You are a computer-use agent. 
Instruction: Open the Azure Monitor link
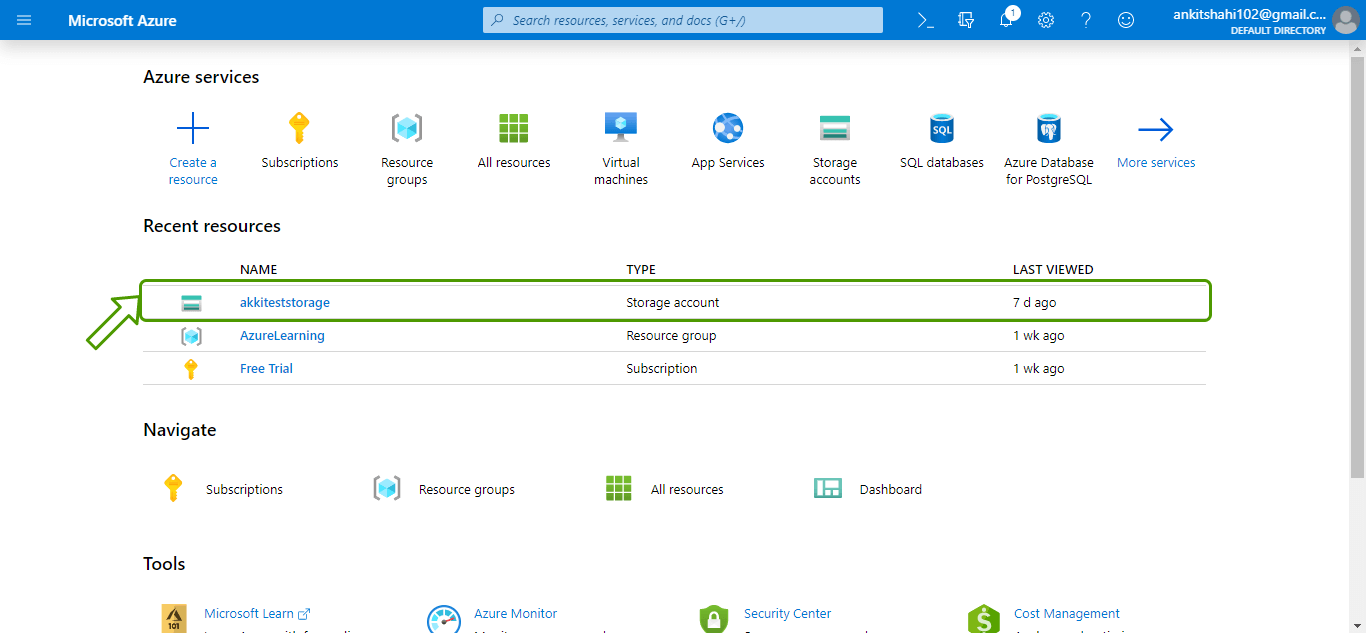[516, 614]
